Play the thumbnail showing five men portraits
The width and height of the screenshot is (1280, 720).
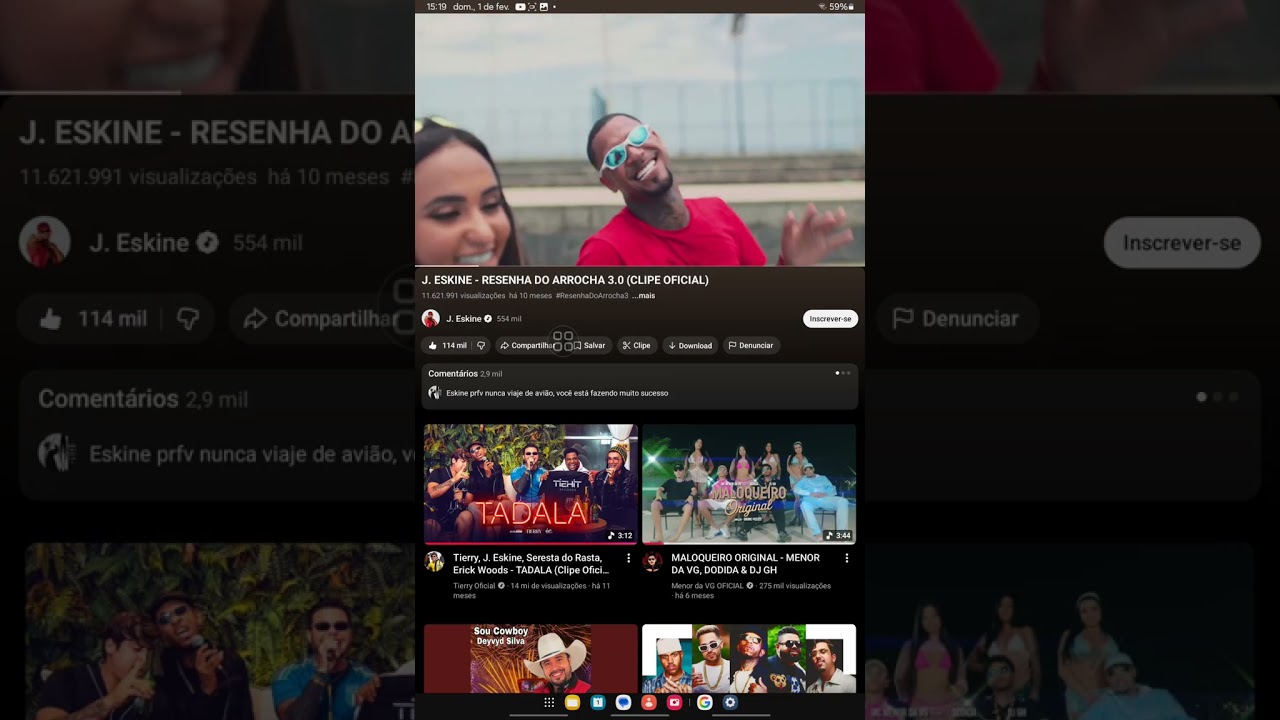[x=749, y=658]
